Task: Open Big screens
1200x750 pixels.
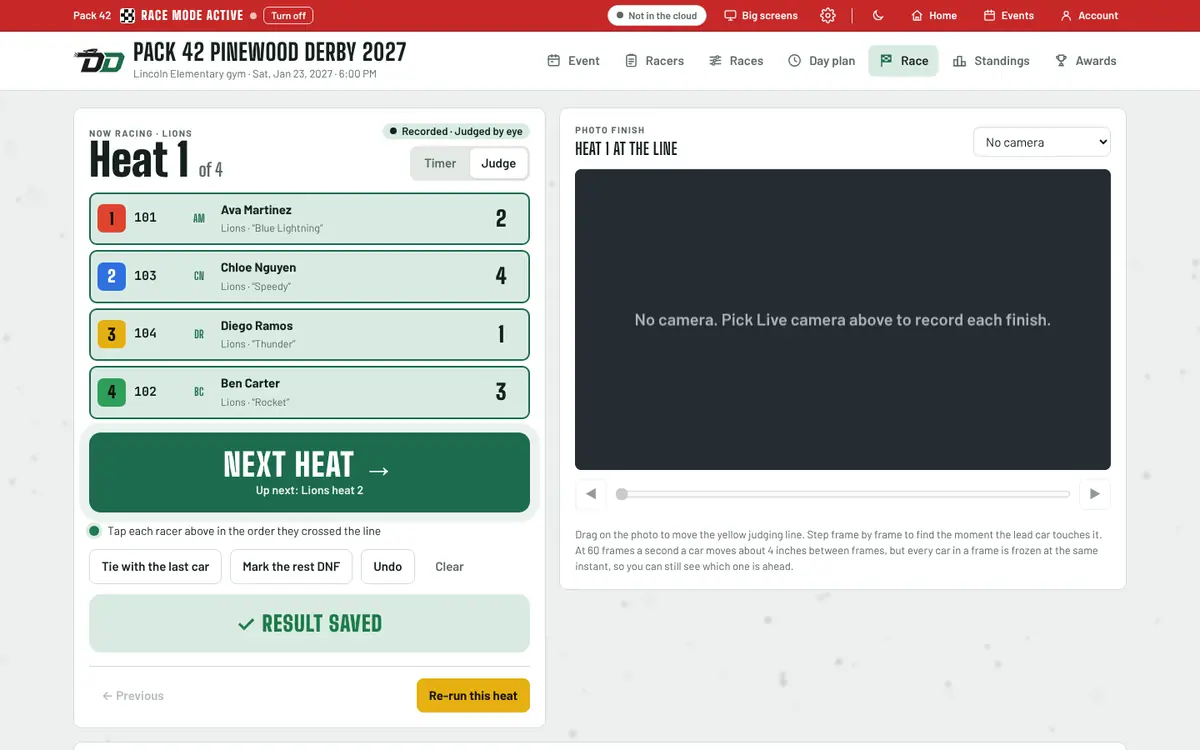Action: pos(761,15)
